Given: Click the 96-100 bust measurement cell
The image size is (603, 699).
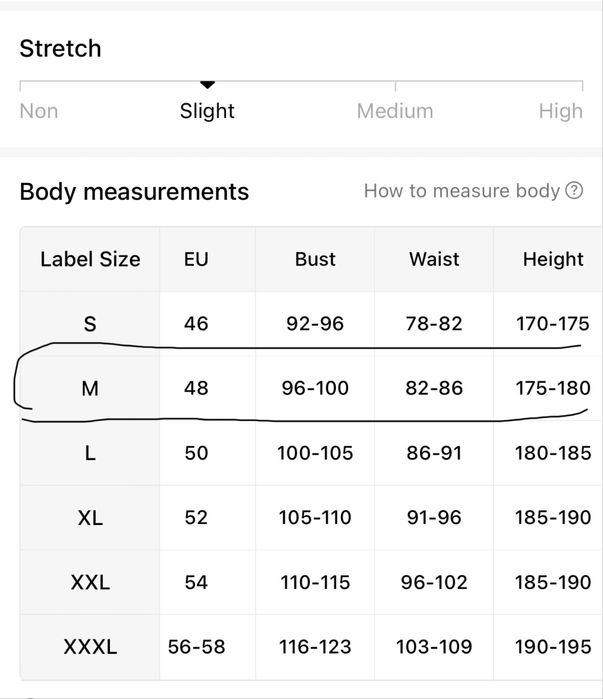Looking at the screenshot, I should [x=315, y=388].
